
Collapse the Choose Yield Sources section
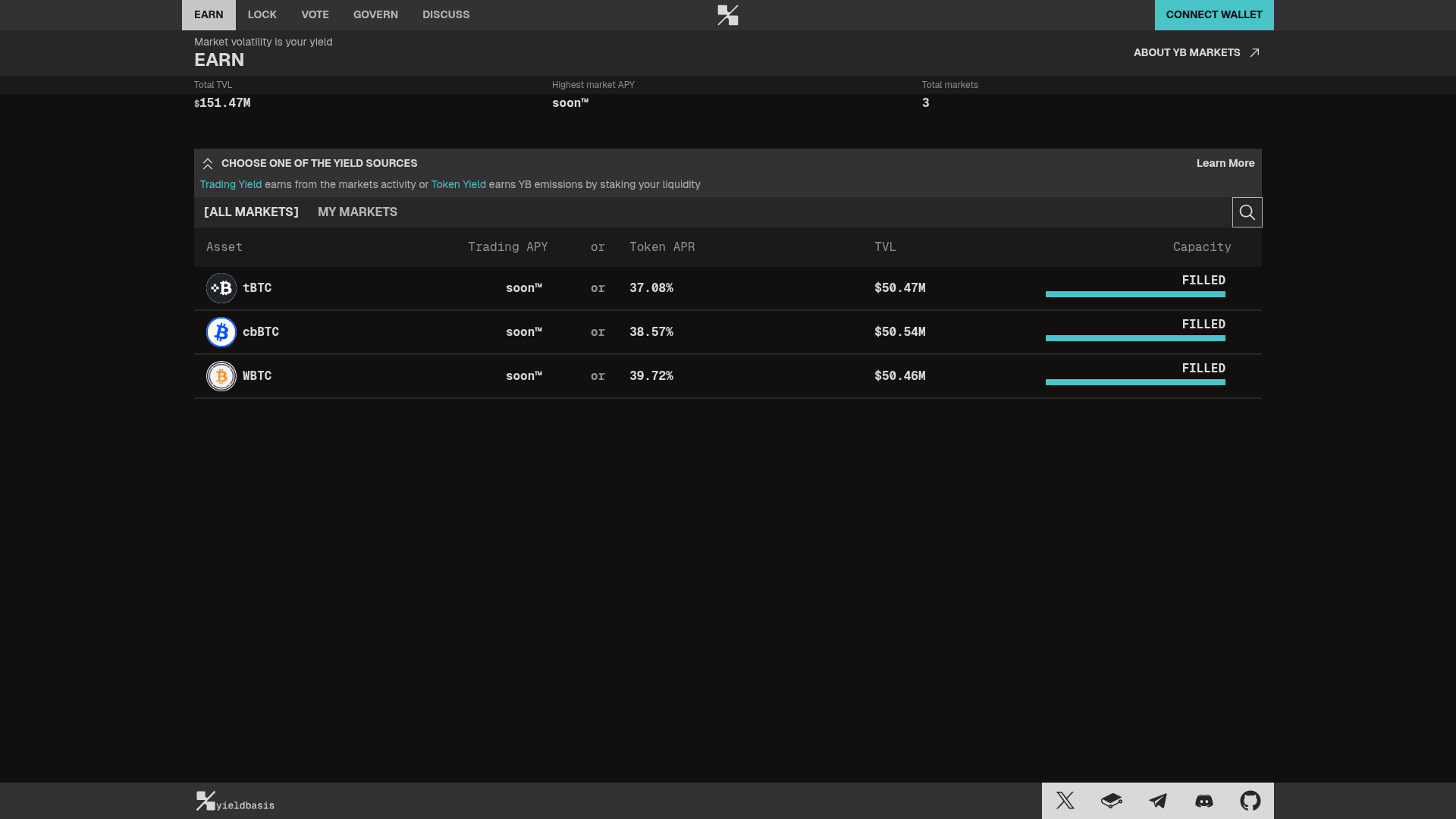pos(208,164)
